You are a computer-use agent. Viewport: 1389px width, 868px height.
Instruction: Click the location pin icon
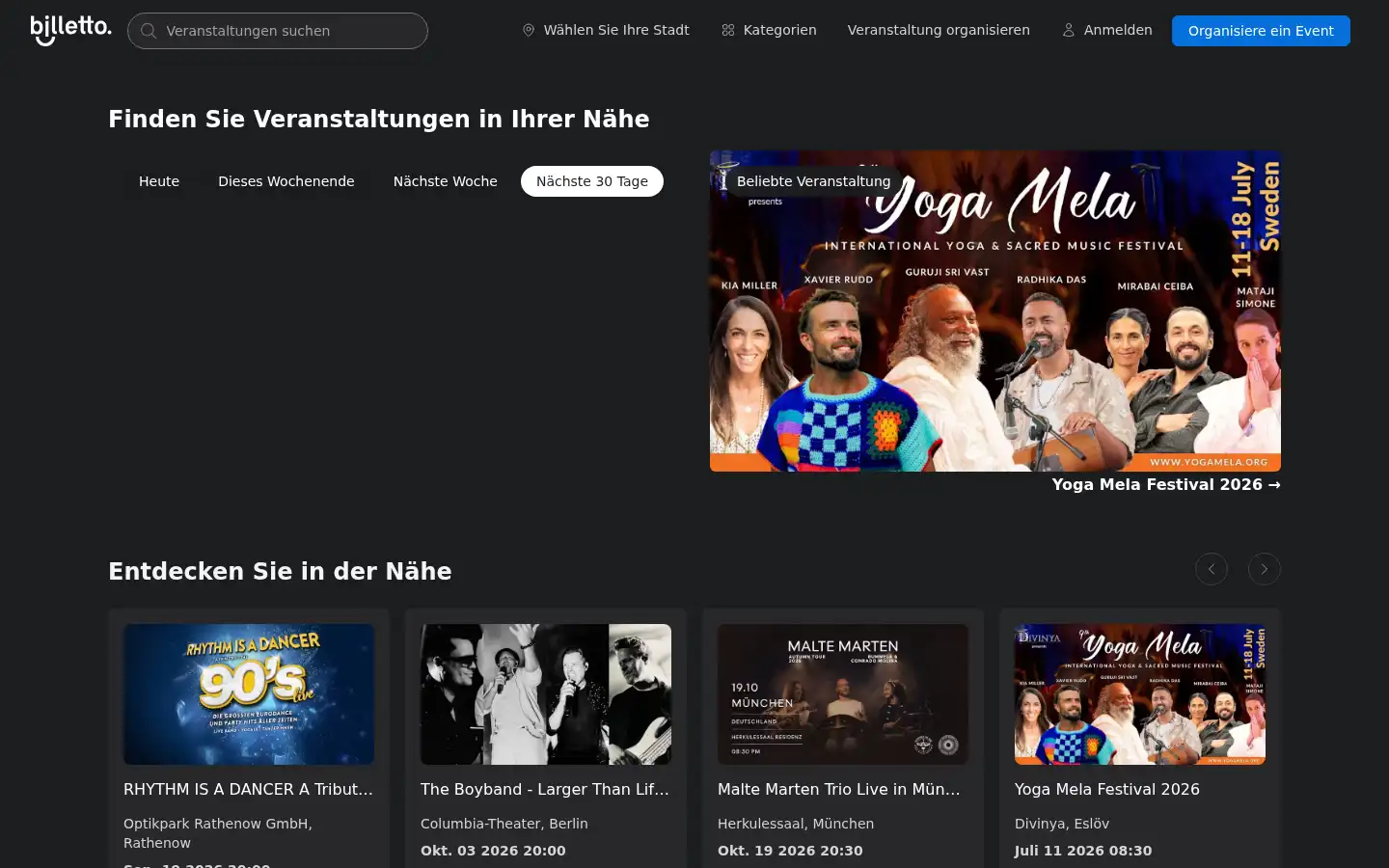coord(529,30)
